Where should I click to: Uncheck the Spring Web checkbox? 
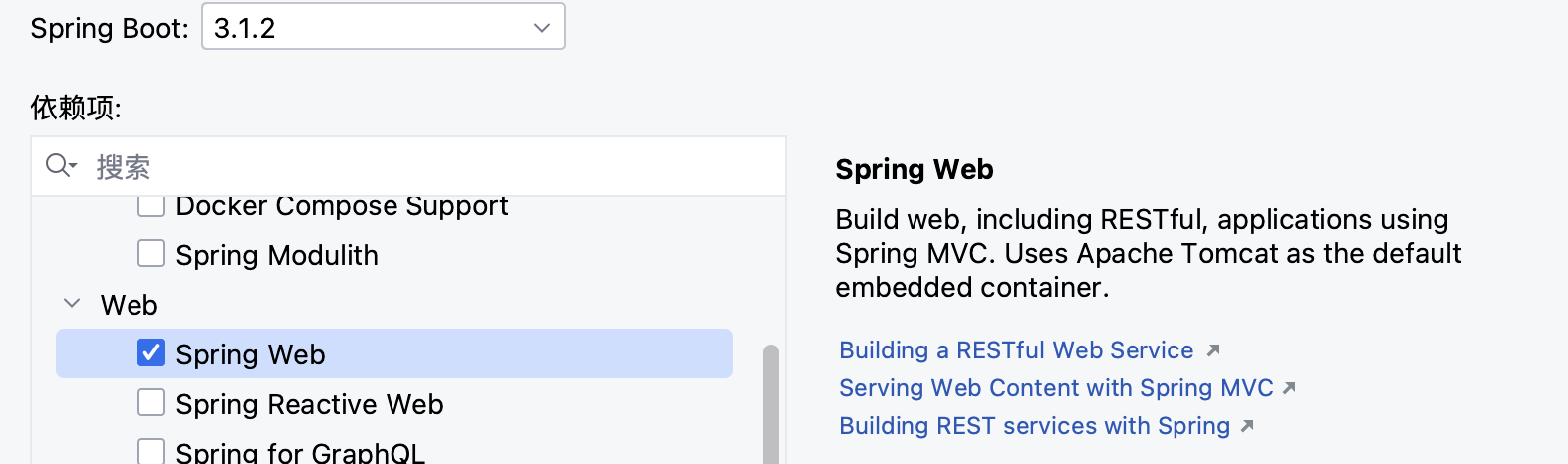point(151,353)
